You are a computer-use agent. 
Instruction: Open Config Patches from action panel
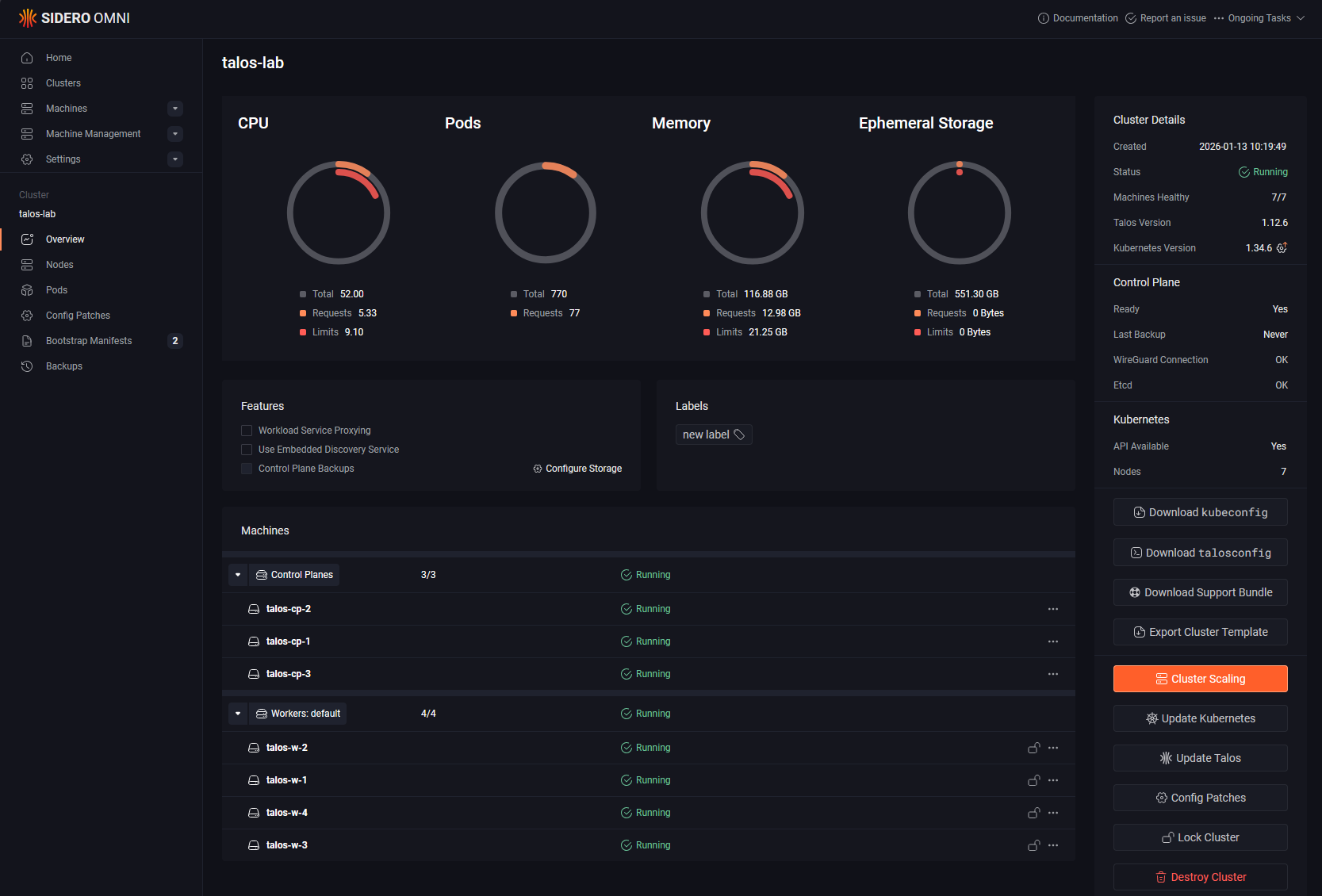[x=1200, y=798]
